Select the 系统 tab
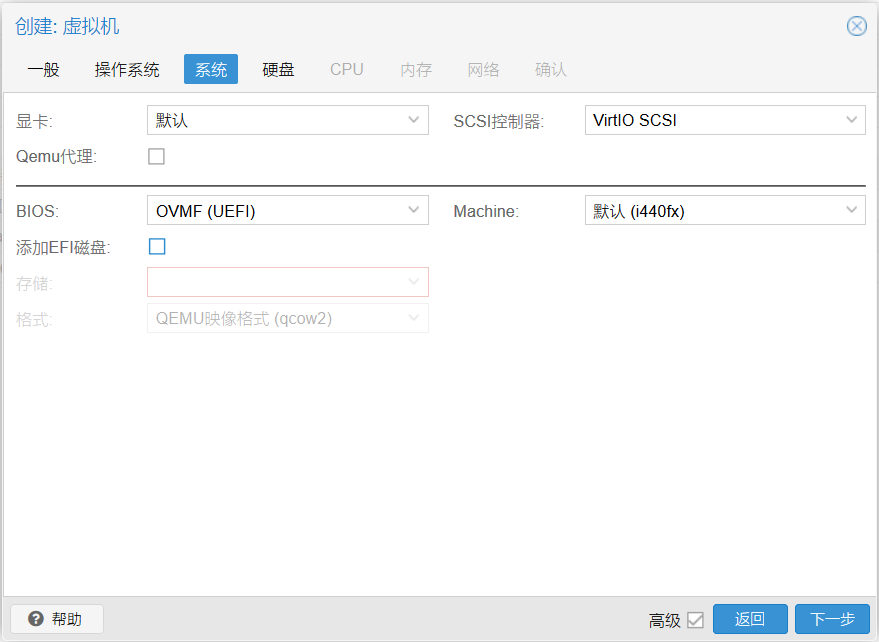This screenshot has height=642, width=879. tap(211, 70)
